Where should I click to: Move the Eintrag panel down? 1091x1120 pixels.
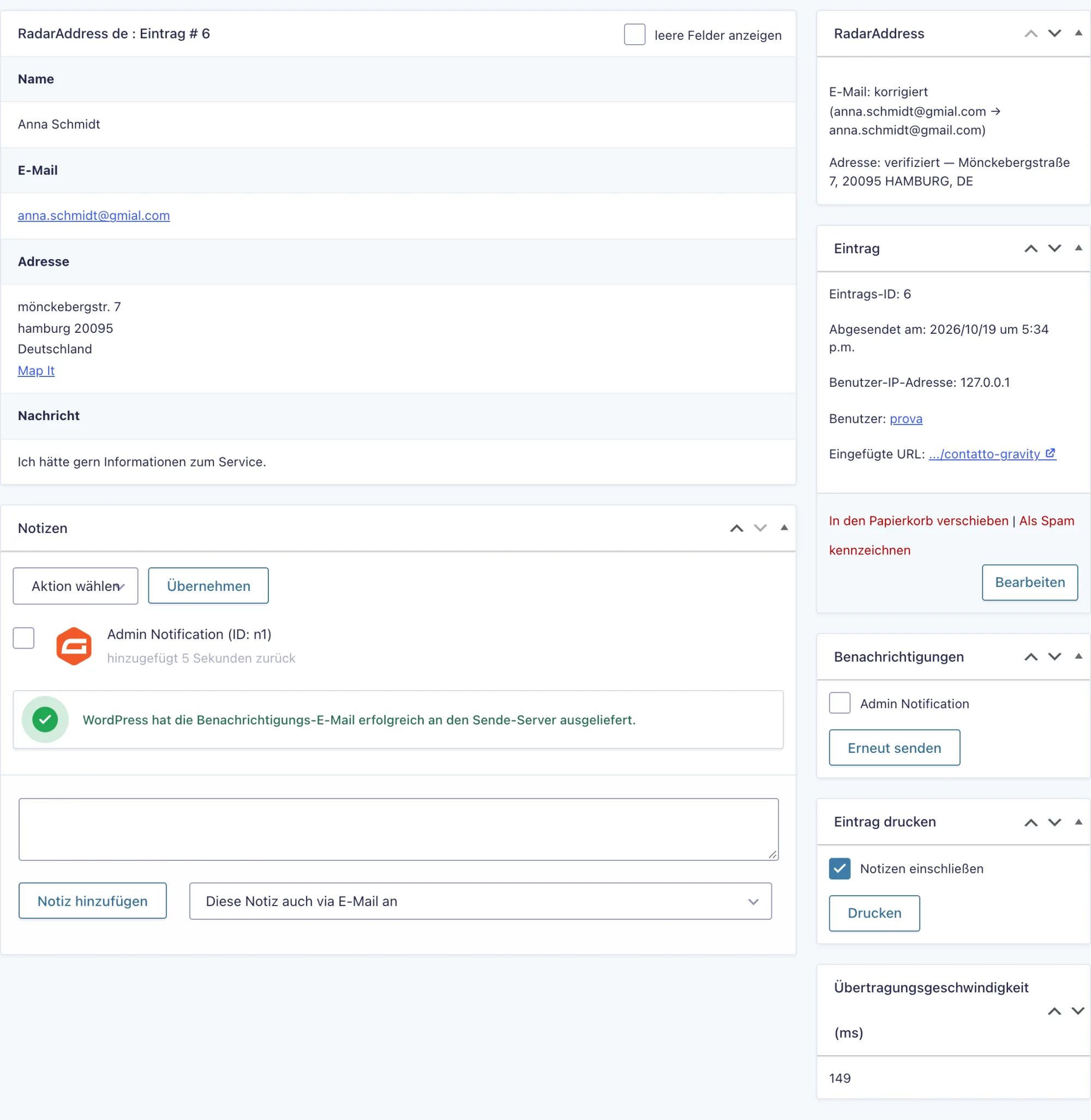[x=1054, y=248]
